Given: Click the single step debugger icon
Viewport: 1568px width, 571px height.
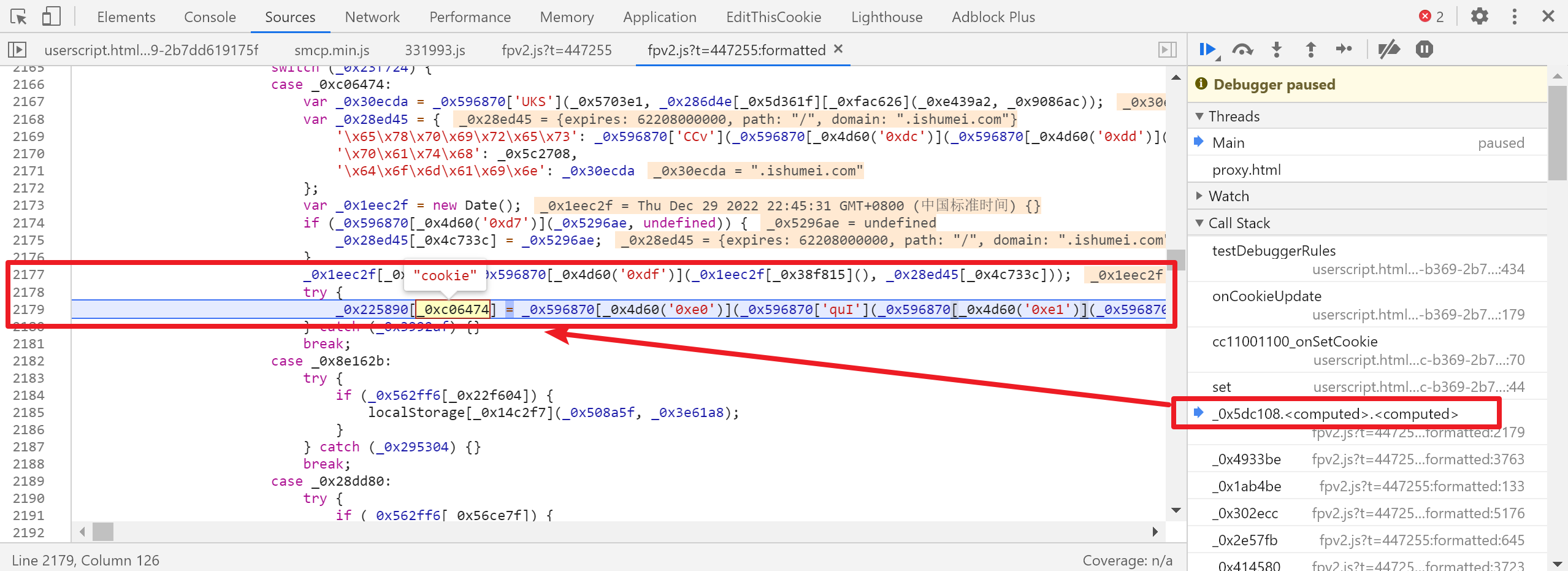Looking at the screenshot, I should [x=1344, y=49].
